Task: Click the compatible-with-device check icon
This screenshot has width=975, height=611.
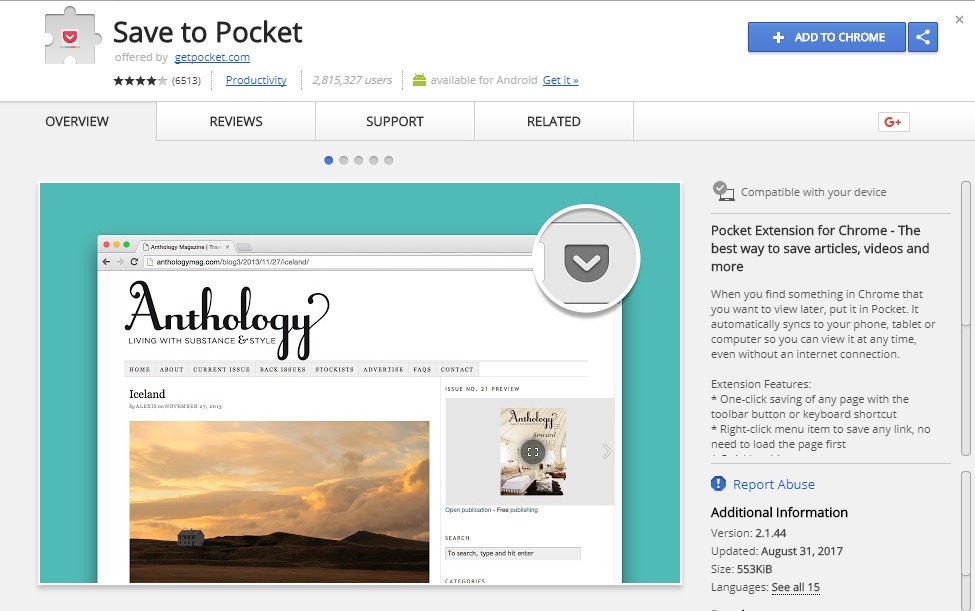Action: point(723,191)
